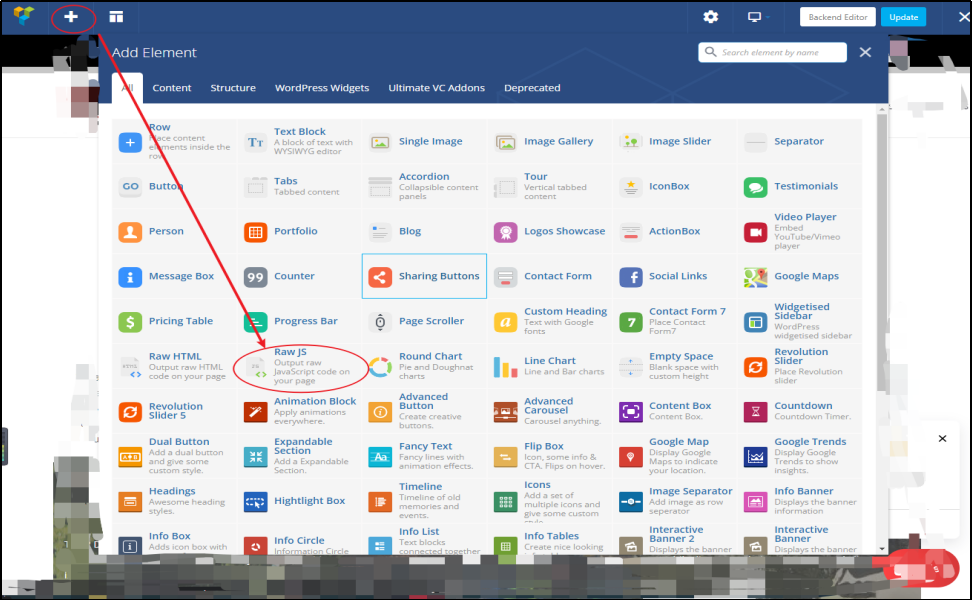Viewport: 972px width, 600px height.
Task: Select the Portfolio grid icon
Action: point(255,232)
